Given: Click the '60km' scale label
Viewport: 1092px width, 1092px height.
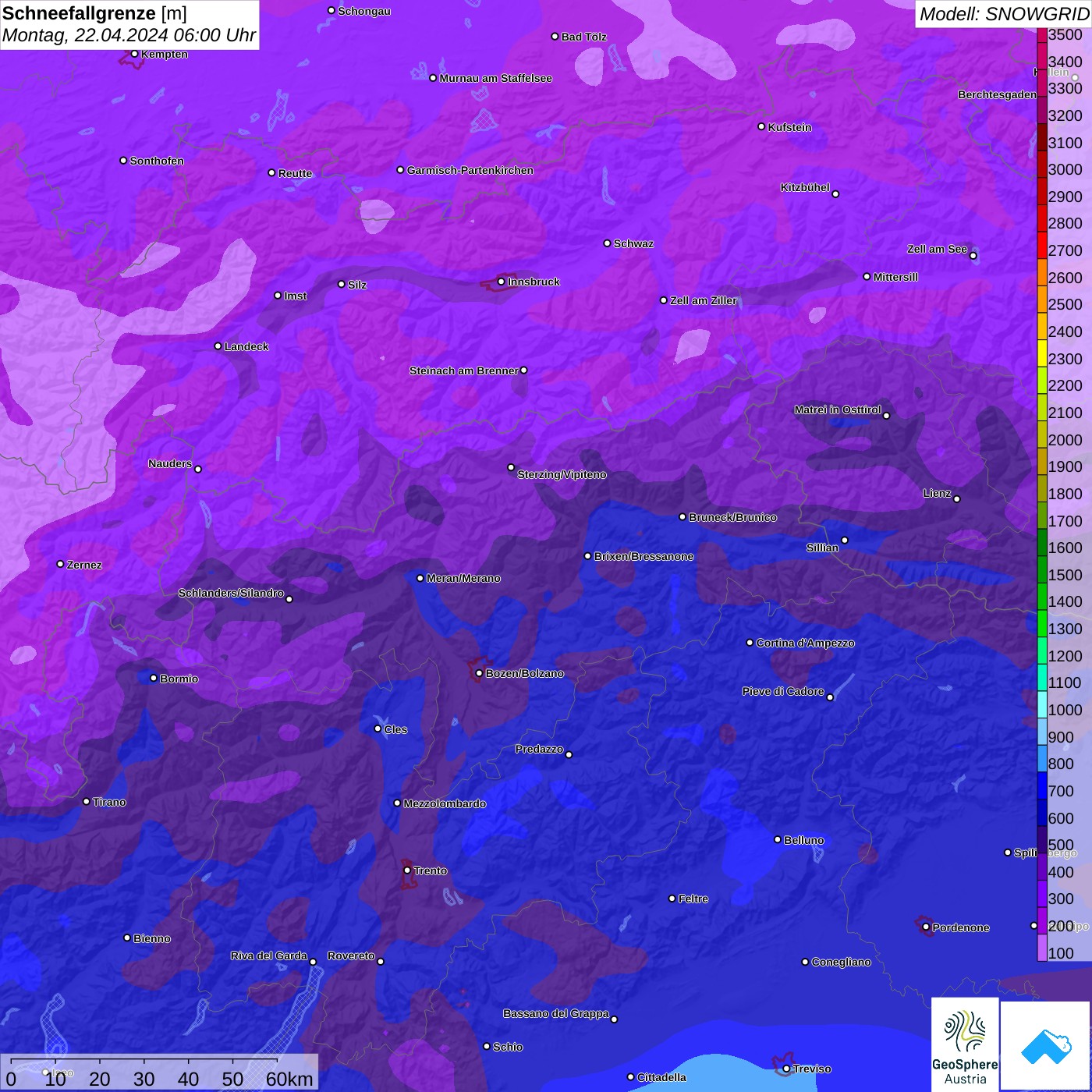Looking at the screenshot, I should (289, 1079).
